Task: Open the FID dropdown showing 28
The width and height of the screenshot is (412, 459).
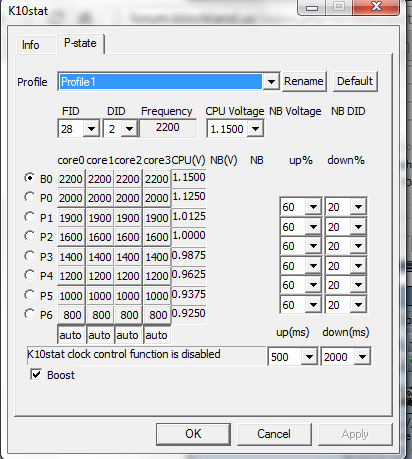Action: (91, 129)
